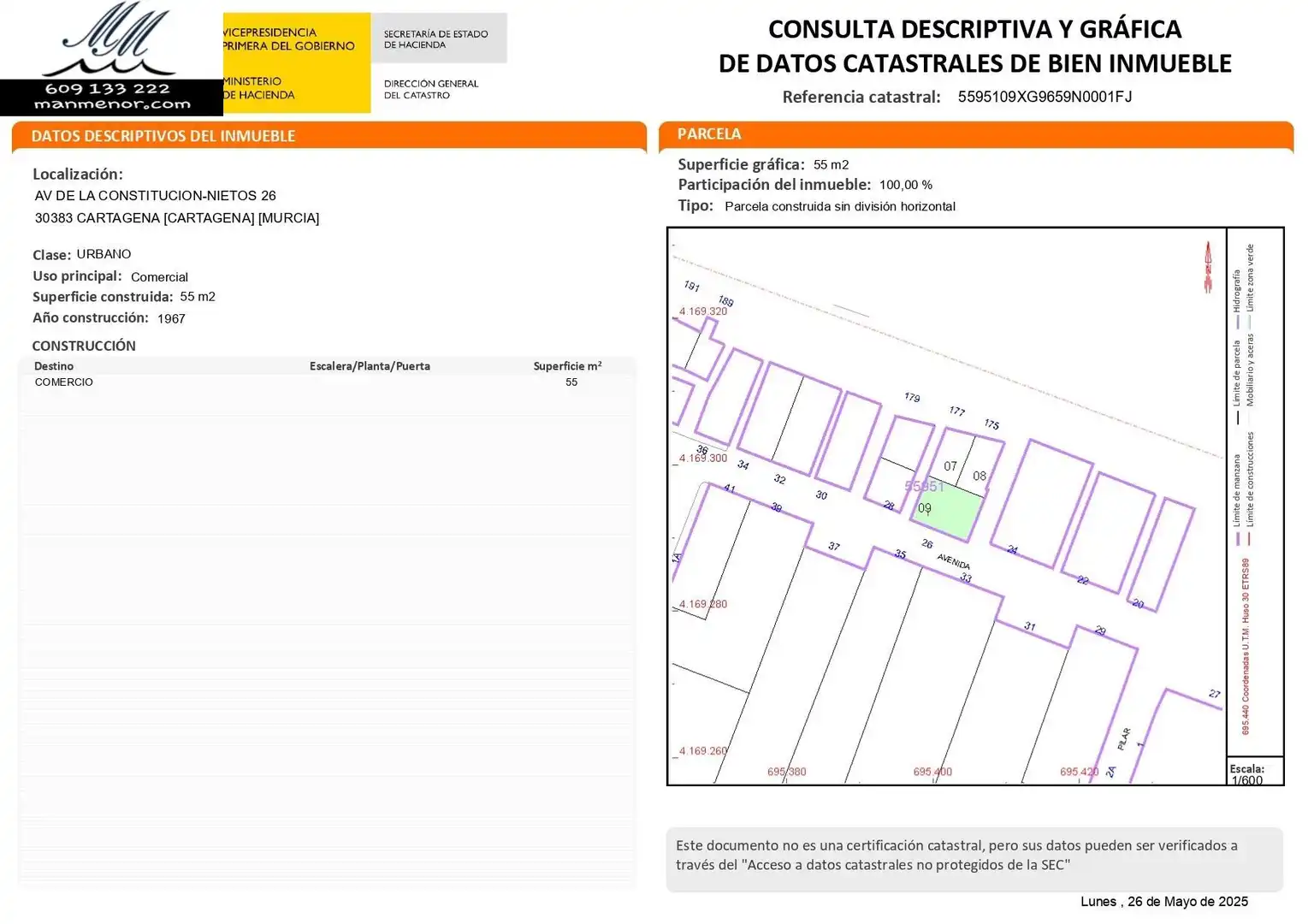Click the coordinate label '695.400'
The width and height of the screenshot is (1308, 924).
tap(932, 772)
